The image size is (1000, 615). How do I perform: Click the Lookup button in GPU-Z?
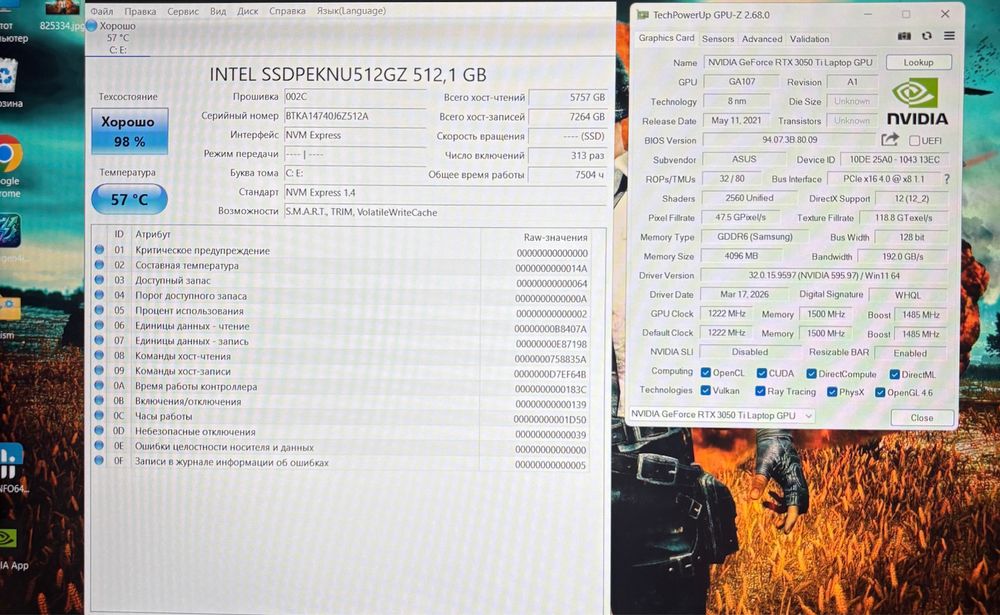tap(918, 62)
